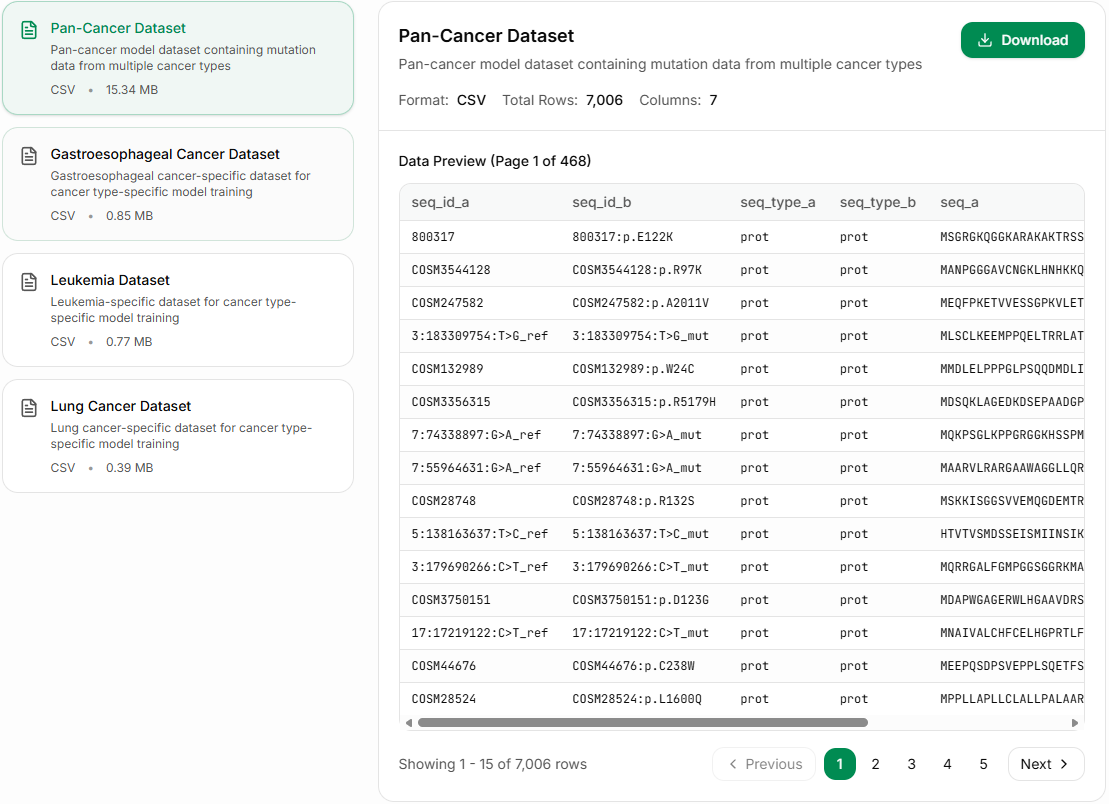Open page 4 of data preview
The width and height of the screenshot is (1109, 804).
click(x=947, y=764)
